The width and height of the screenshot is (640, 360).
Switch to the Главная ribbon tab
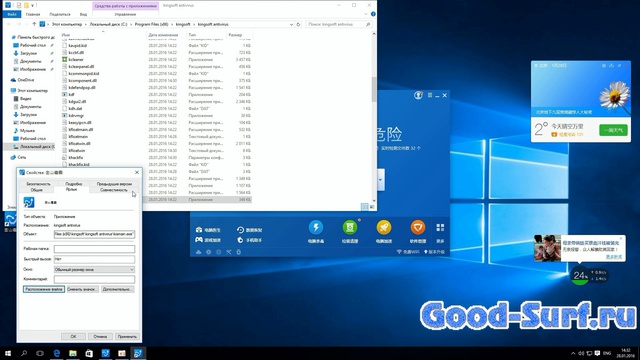[x=33, y=14]
